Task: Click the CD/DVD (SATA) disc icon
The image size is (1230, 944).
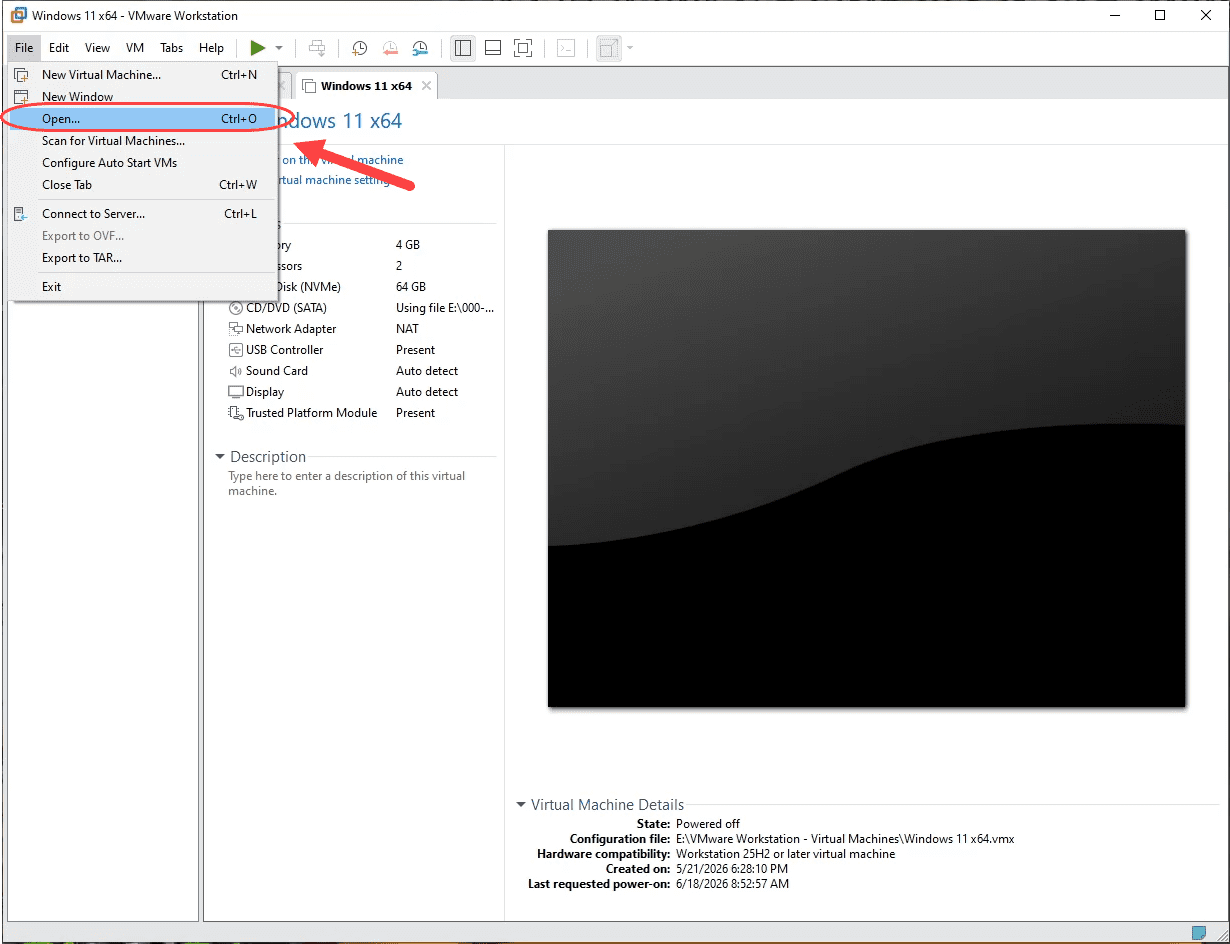Action: 236,308
